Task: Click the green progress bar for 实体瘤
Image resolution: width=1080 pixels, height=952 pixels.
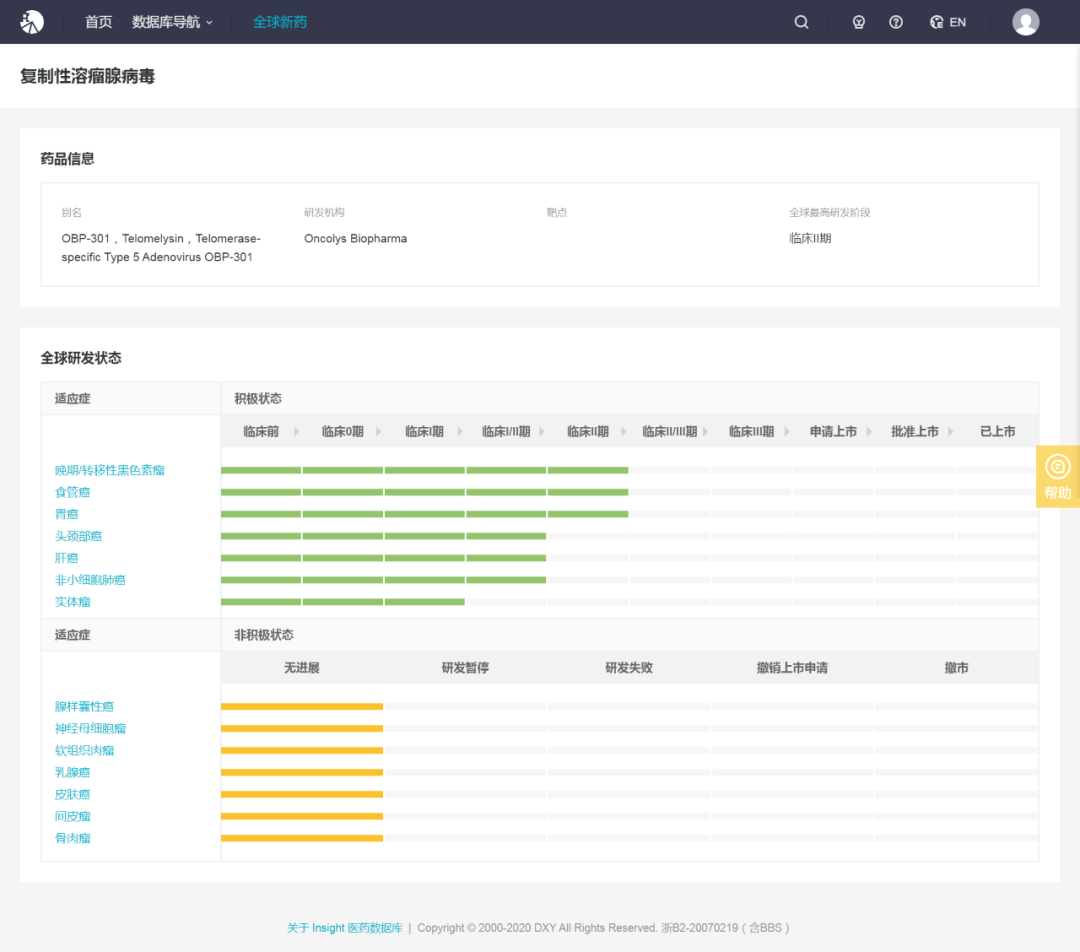Action: tap(342, 602)
